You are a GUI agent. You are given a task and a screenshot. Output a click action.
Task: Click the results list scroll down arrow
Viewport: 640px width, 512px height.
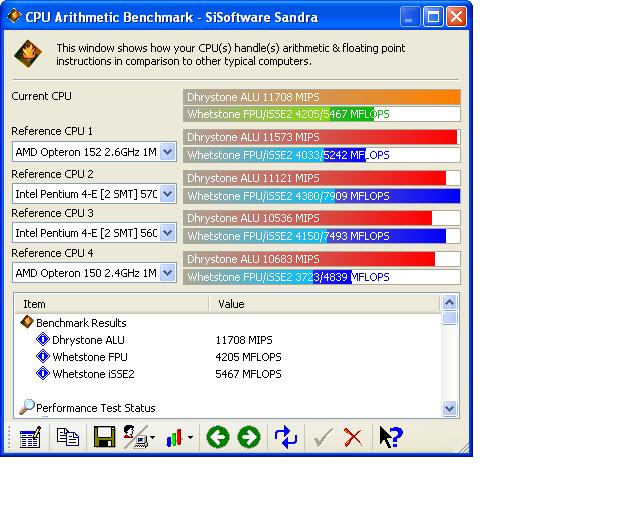tap(449, 408)
